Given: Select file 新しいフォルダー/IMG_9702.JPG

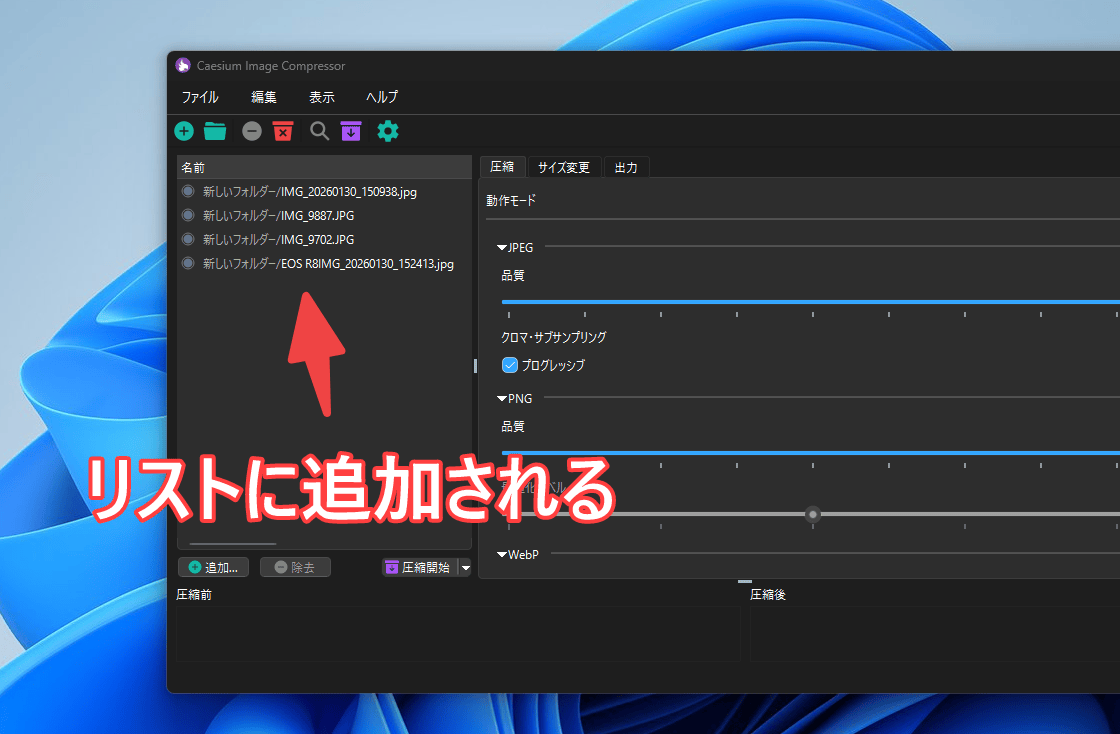Looking at the screenshot, I should (278, 239).
